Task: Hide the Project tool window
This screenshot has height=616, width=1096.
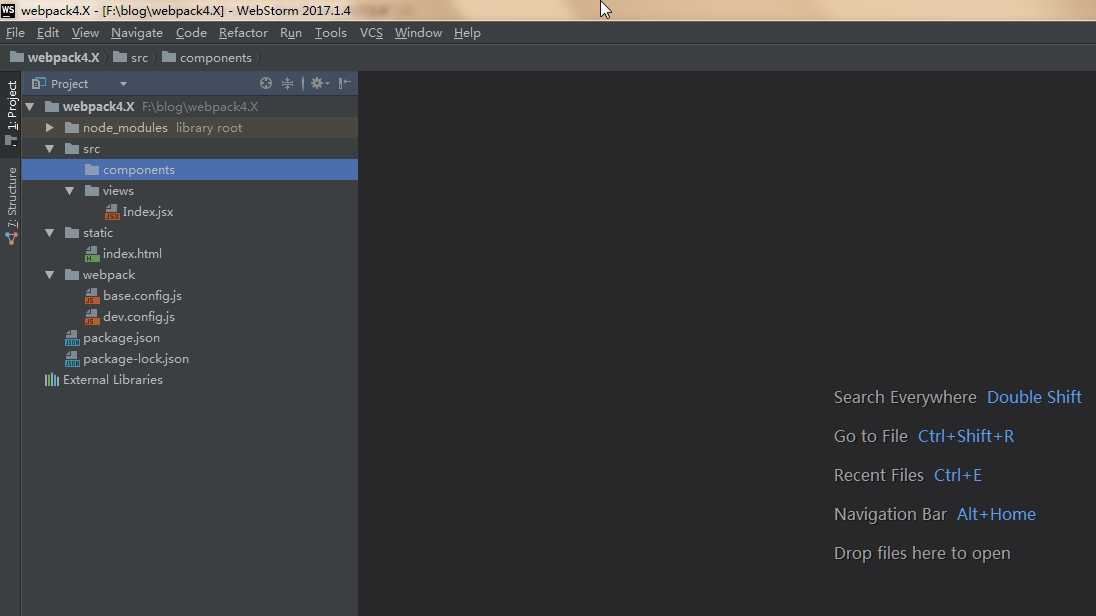Action: click(344, 83)
